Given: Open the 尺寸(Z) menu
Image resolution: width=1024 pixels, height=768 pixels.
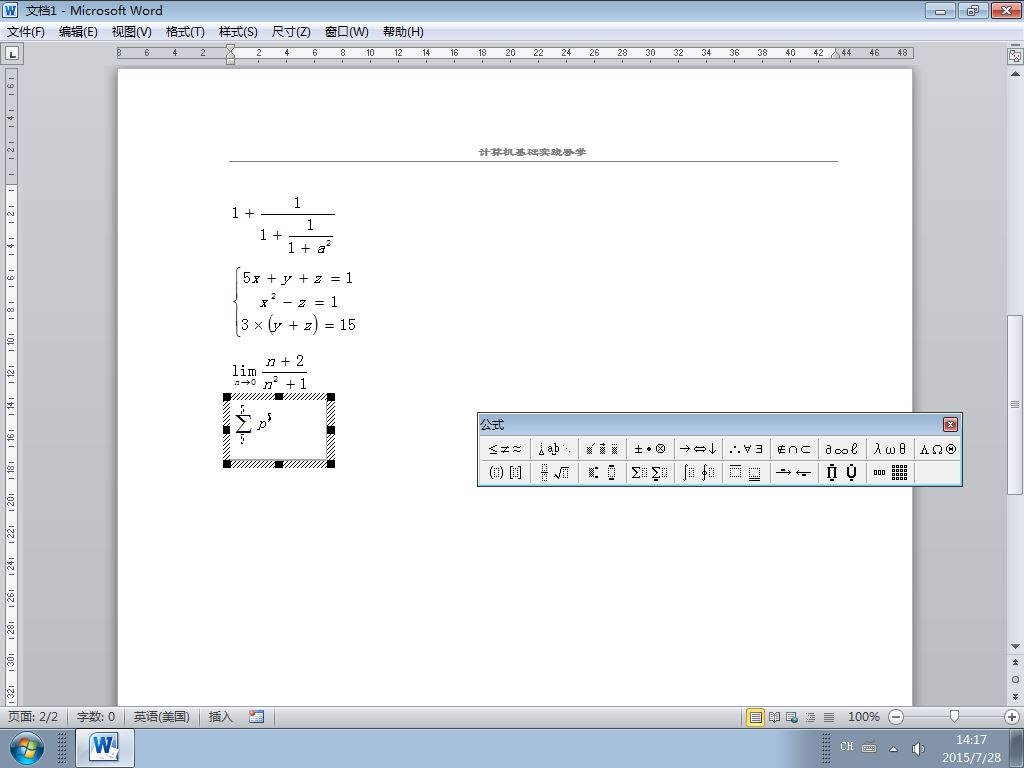Looking at the screenshot, I should click(291, 32).
